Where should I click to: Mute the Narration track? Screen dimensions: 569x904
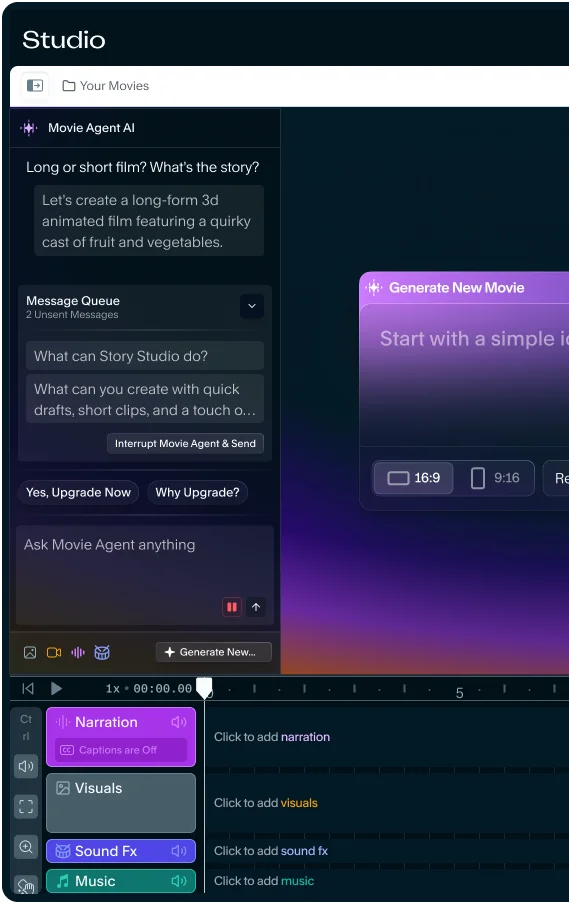click(179, 722)
